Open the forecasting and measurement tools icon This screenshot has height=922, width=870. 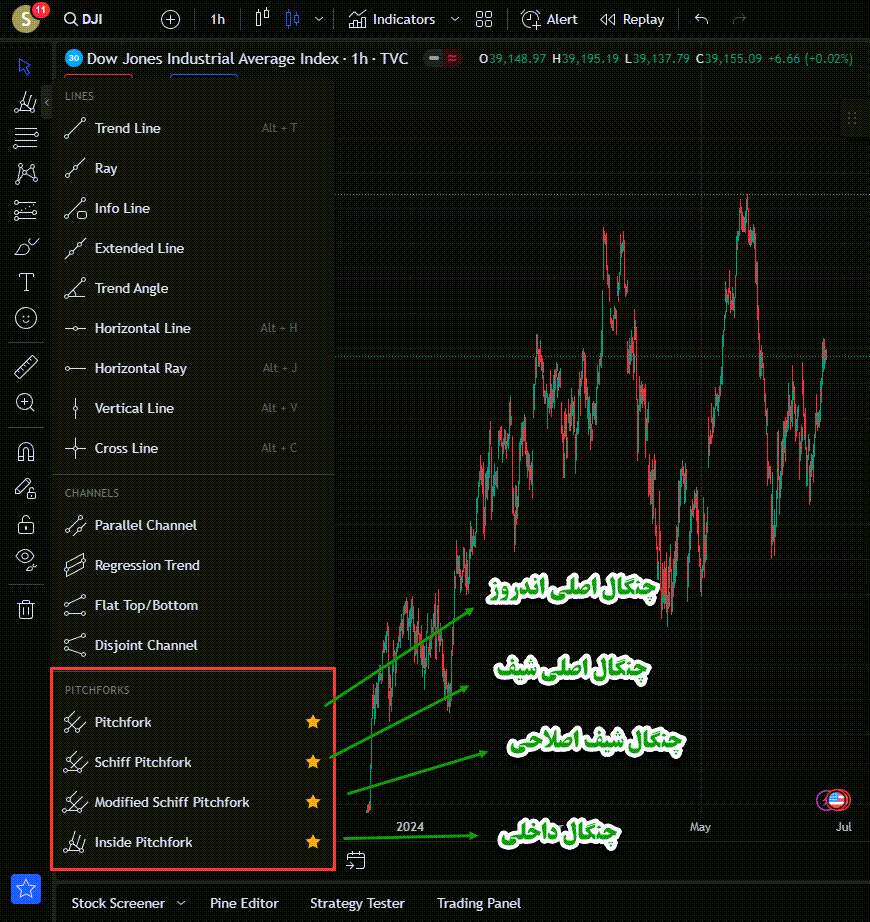point(25,210)
